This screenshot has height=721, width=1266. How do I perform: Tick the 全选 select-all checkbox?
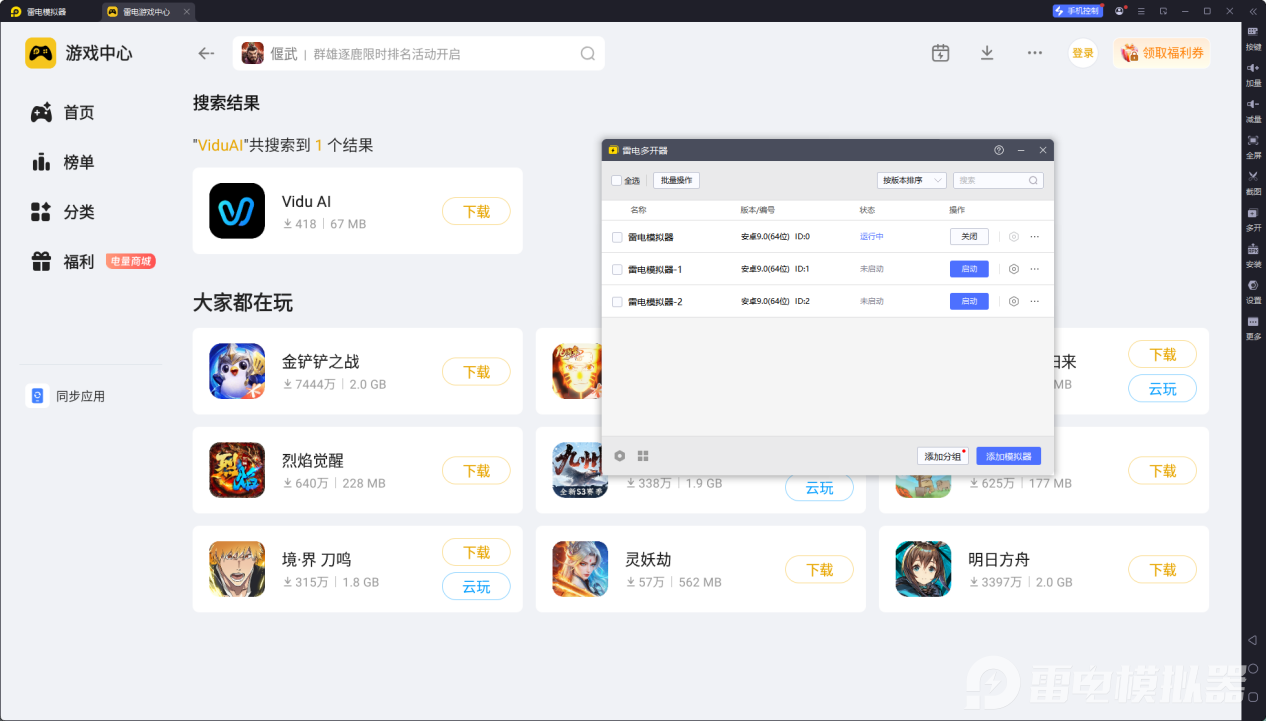(616, 181)
